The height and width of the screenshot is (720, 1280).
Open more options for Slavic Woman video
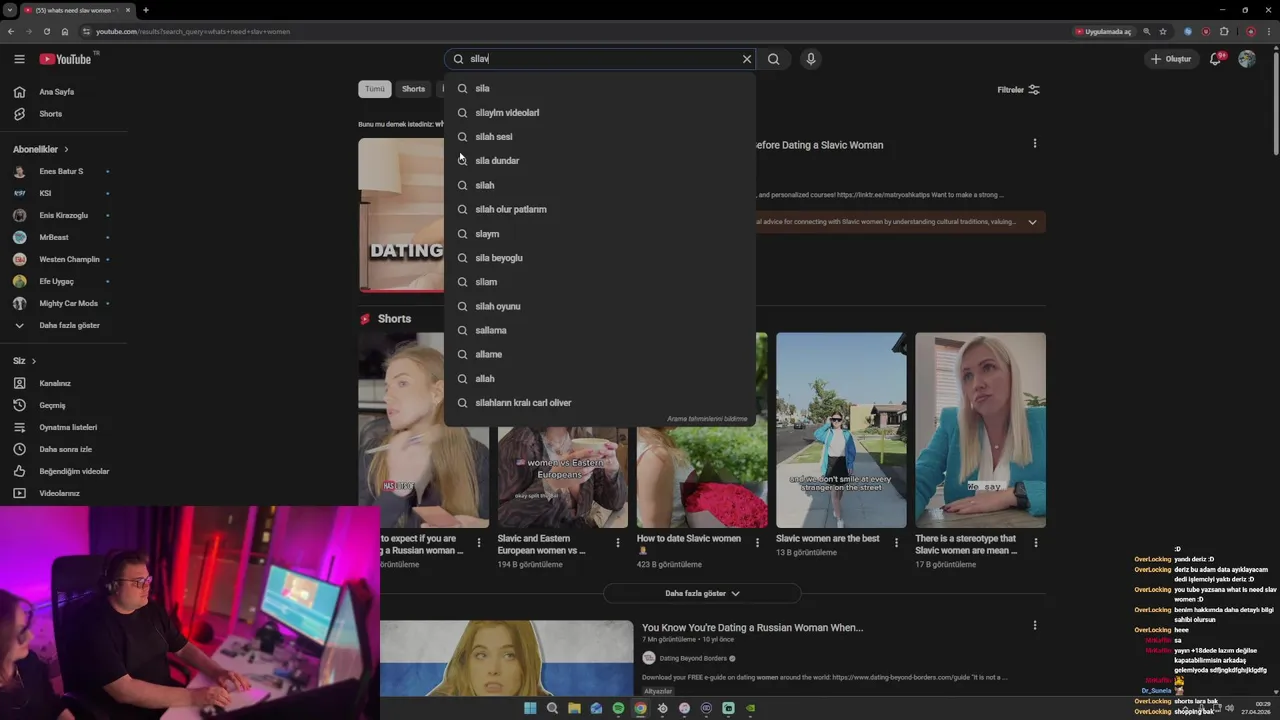click(1035, 143)
